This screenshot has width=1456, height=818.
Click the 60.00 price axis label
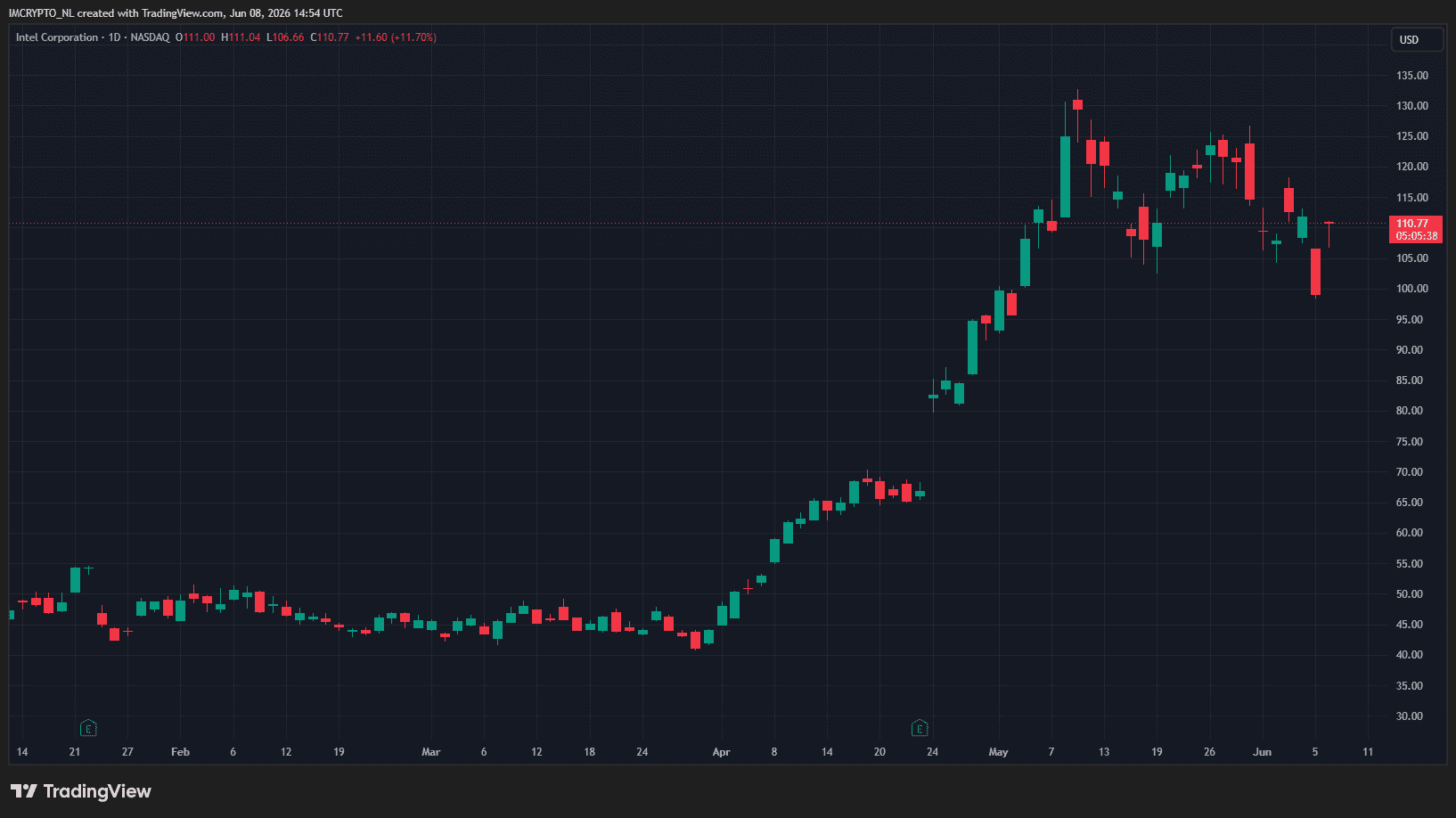(1410, 533)
